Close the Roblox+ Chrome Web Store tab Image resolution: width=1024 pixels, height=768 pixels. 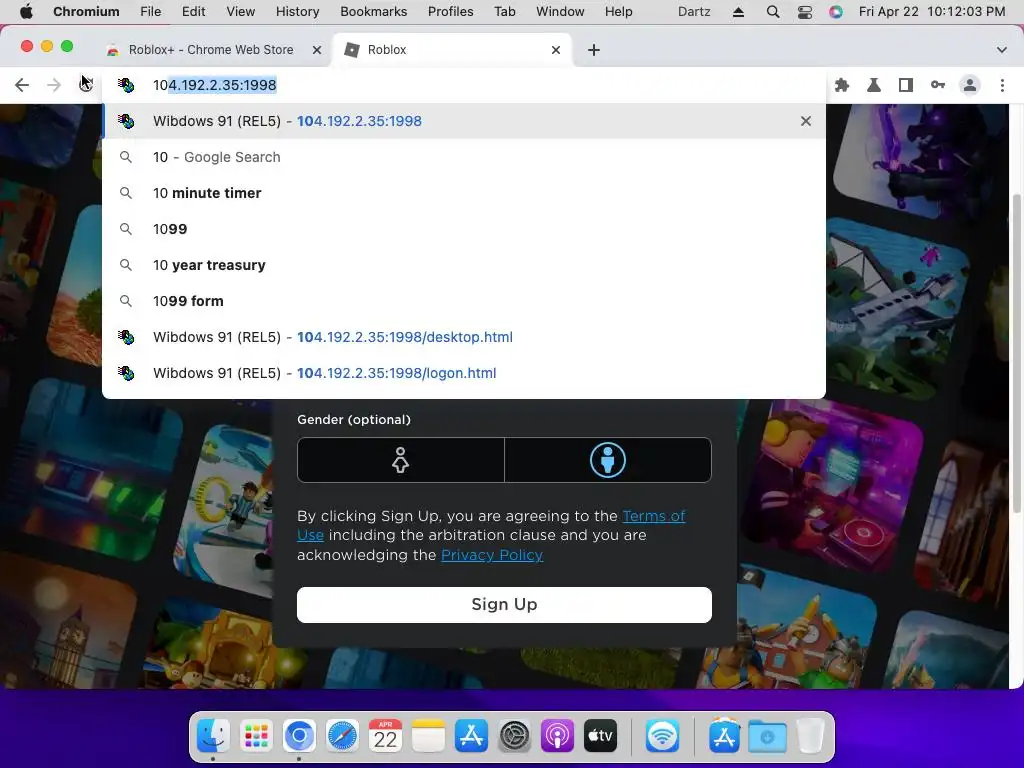tap(317, 50)
